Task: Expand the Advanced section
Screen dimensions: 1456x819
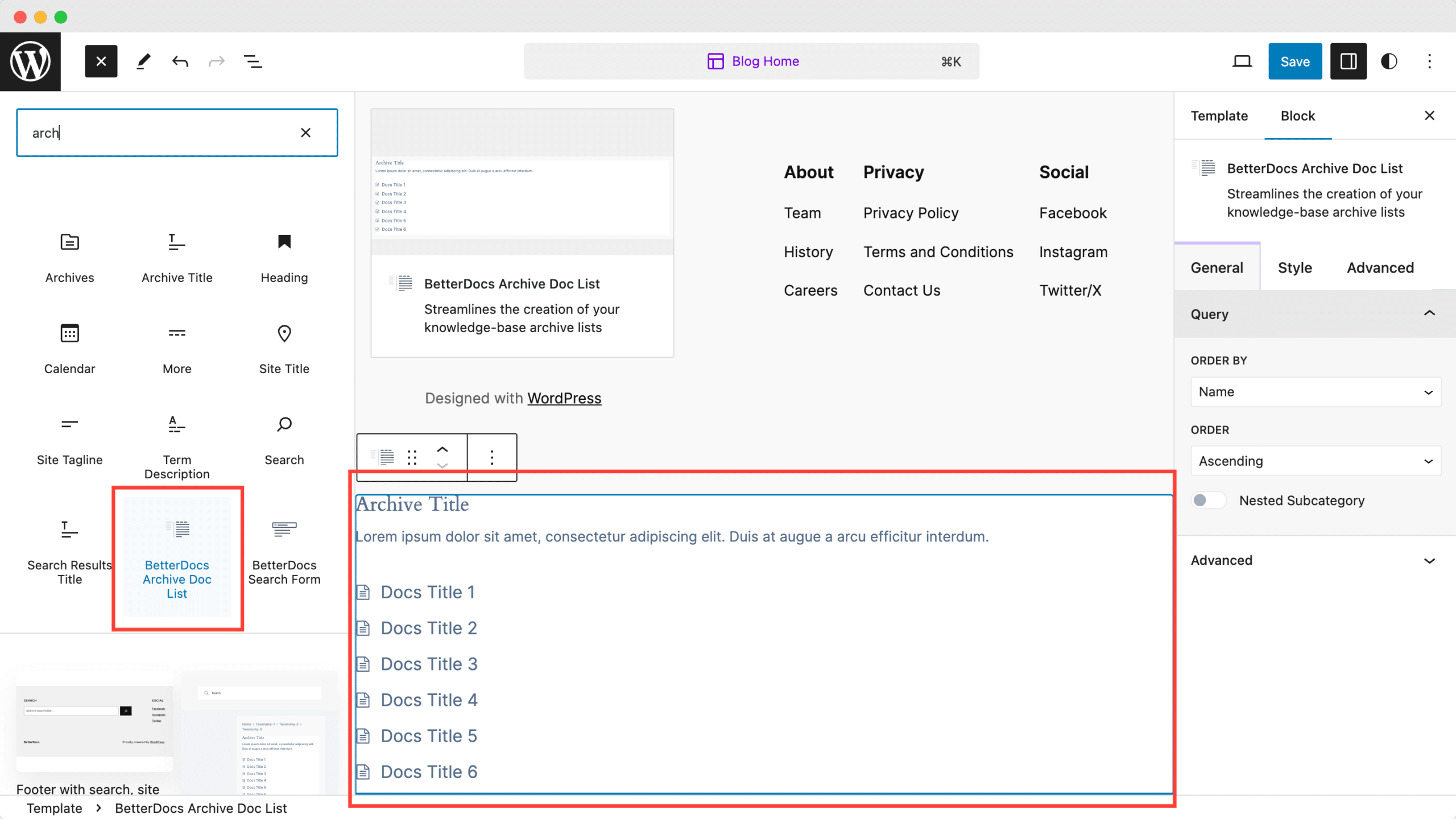Action: point(1312,559)
